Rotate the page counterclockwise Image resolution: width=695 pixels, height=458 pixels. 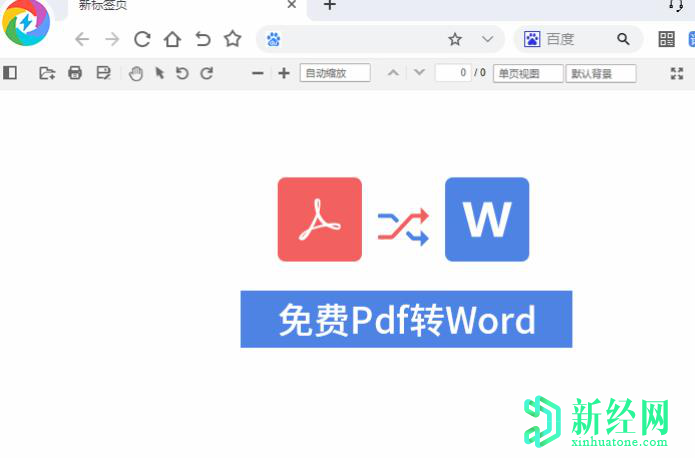coord(182,73)
